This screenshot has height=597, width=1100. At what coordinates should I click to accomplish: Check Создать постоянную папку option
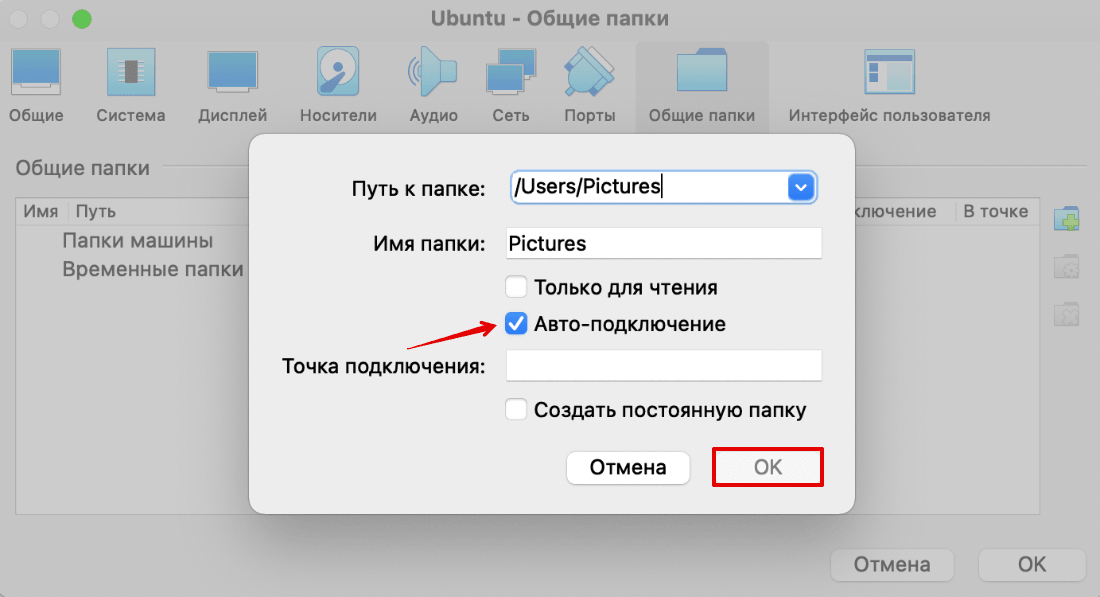pyautogui.click(x=516, y=410)
